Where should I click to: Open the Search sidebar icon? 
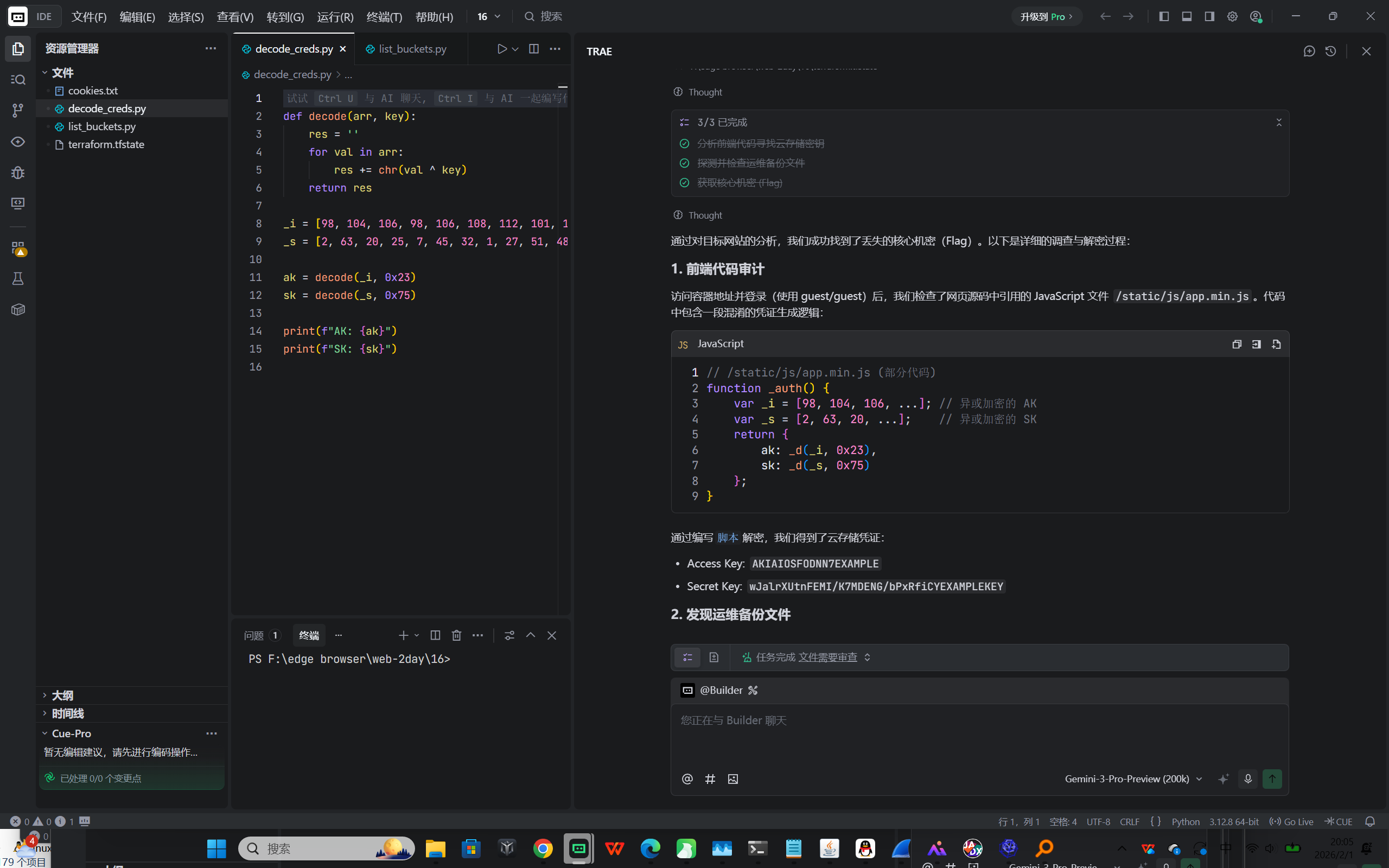pyautogui.click(x=18, y=79)
